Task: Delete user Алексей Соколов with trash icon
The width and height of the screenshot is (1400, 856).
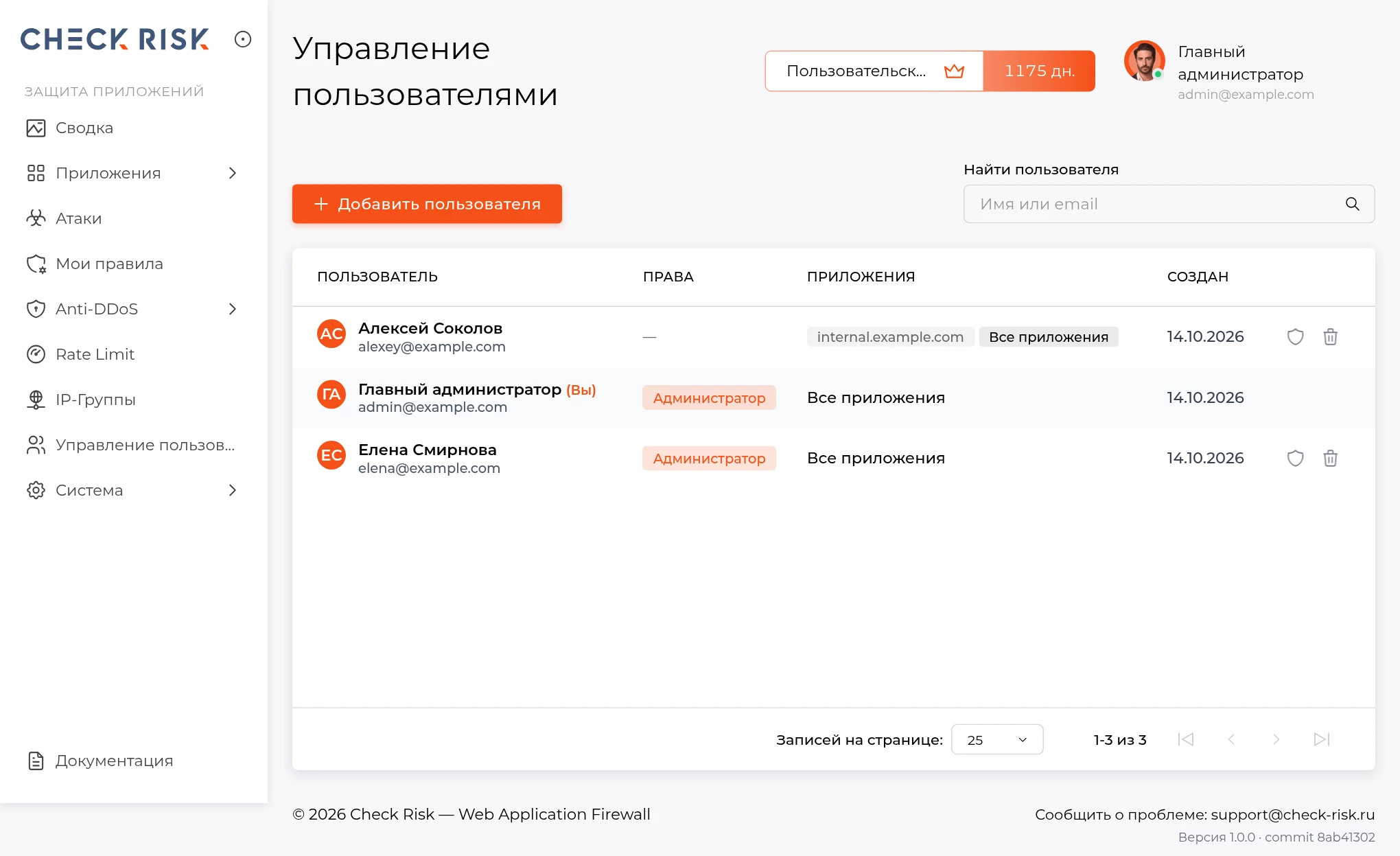Action: click(1330, 337)
